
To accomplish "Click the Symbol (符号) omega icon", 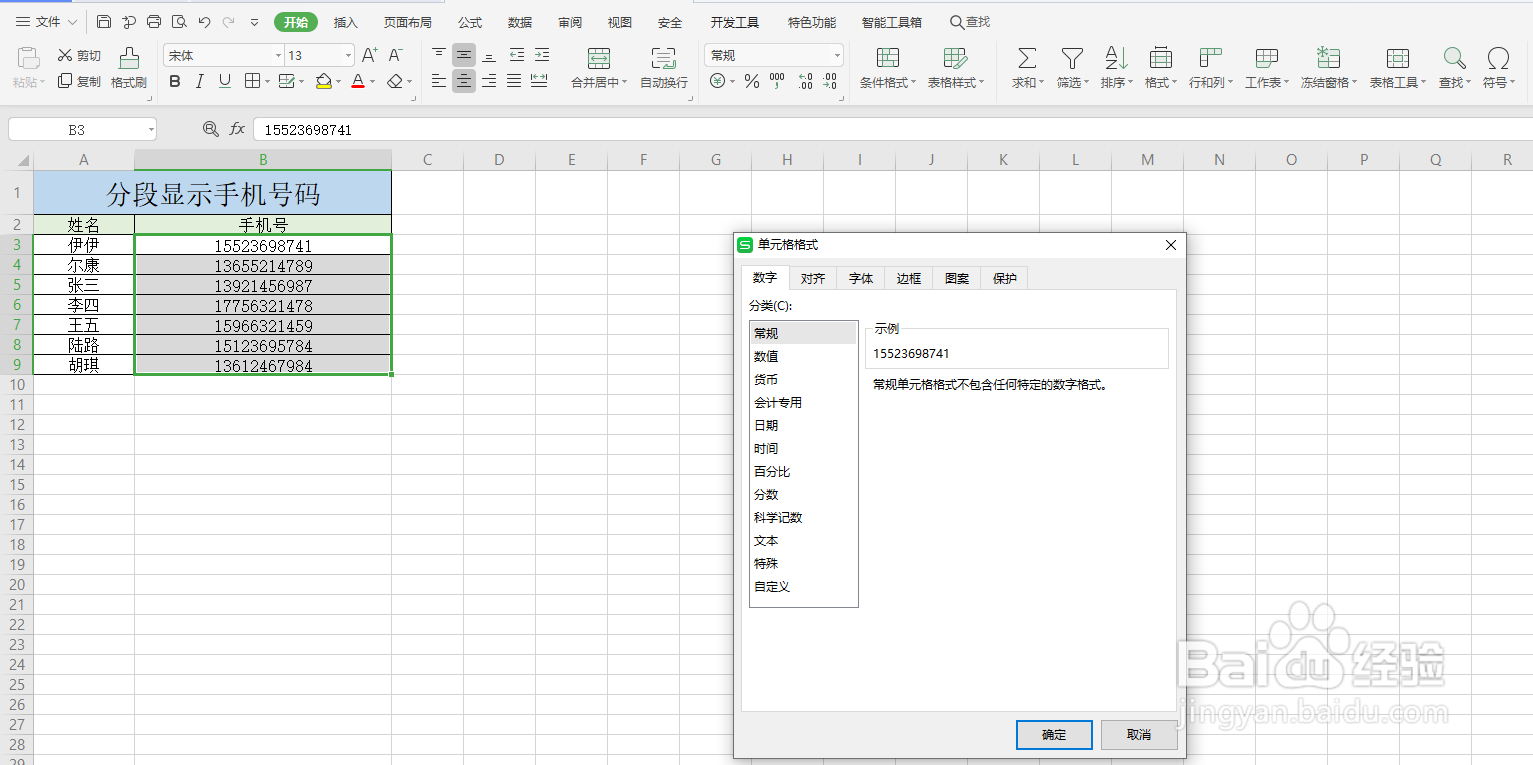I will tap(1498, 58).
